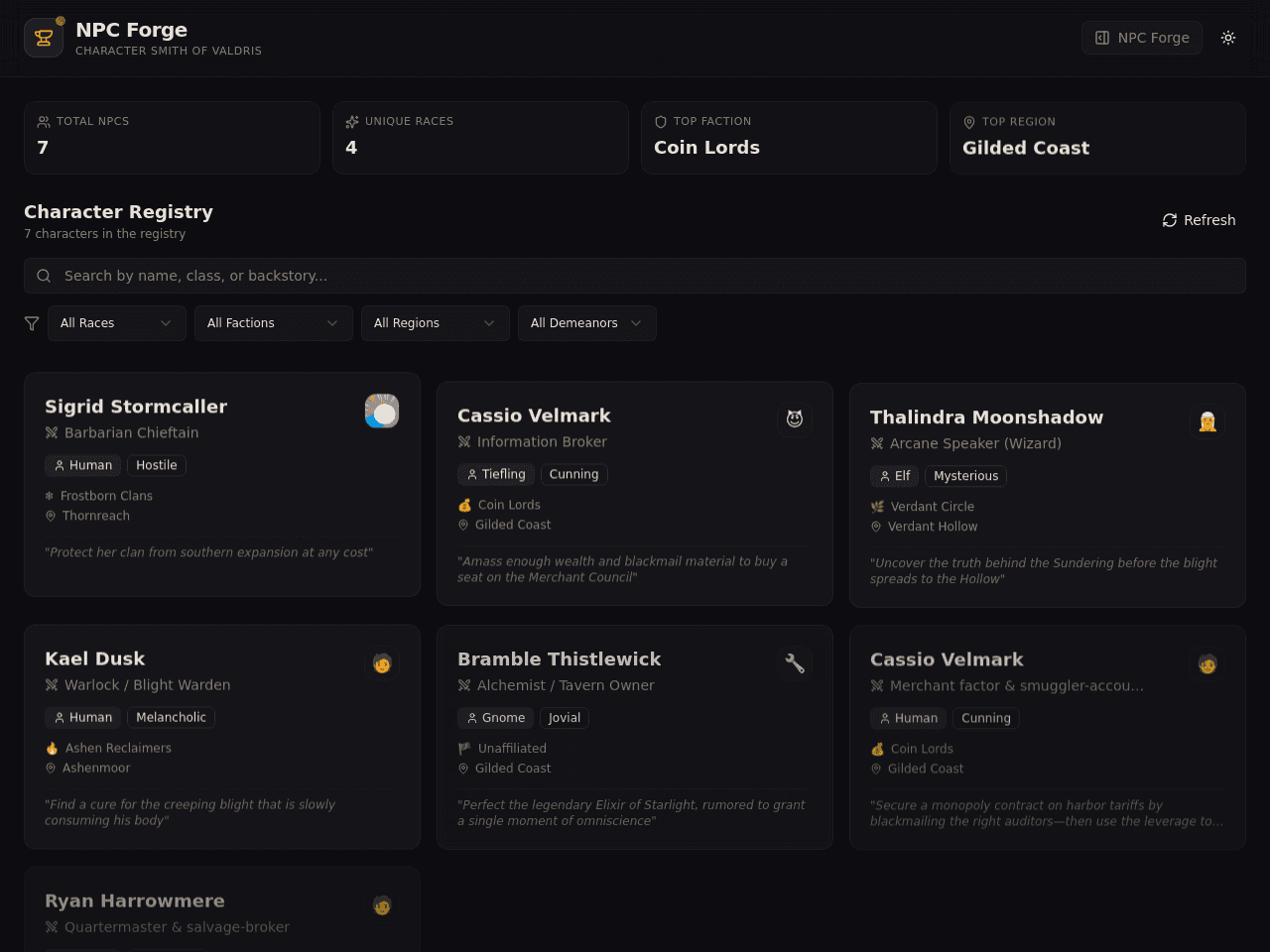Click Sigrid Stormcaller's avatar icon
The width and height of the screenshot is (1270, 952).
(x=382, y=411)
